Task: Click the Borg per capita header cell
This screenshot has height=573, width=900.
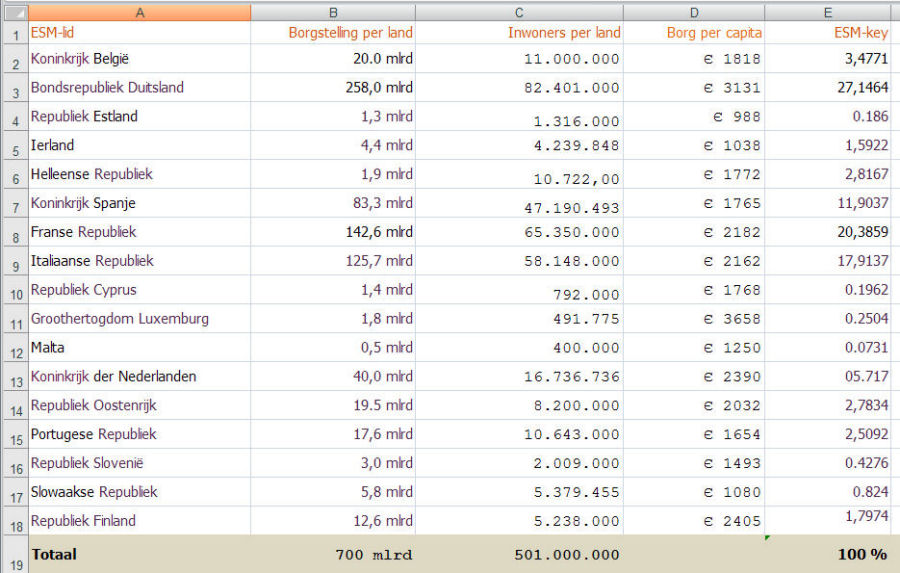Action: (x=694, y=33)
